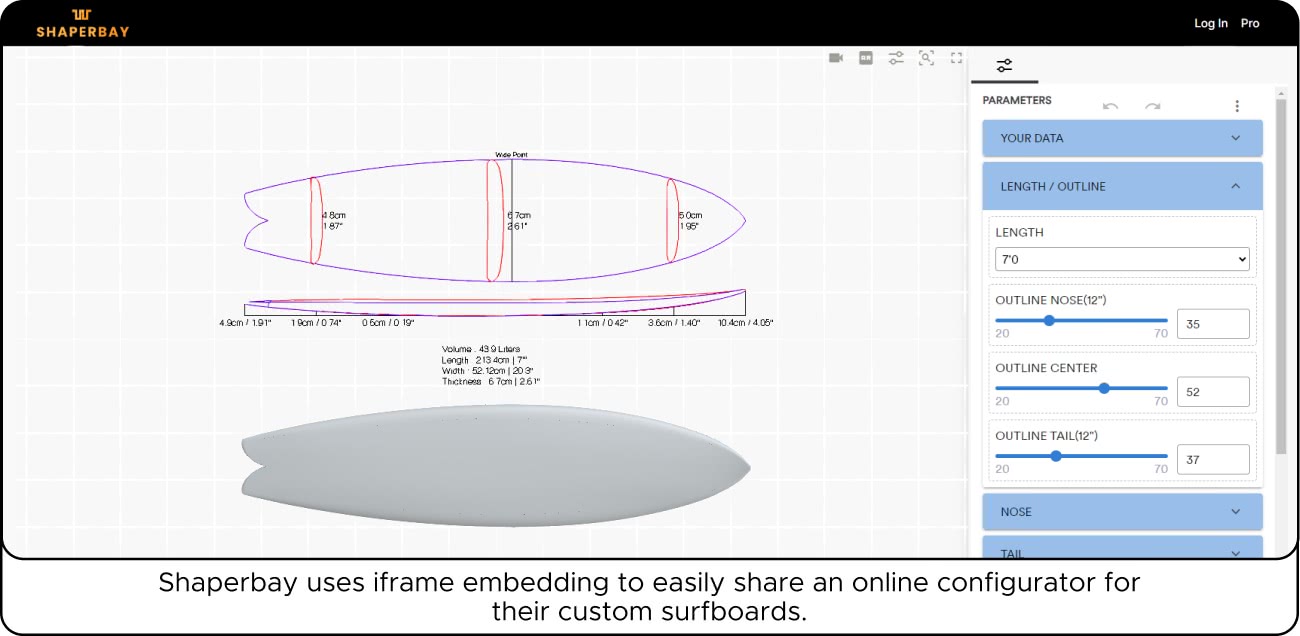Collapse the Length / Outline section
The height and width of the screenshot is (636, 1300).
(x=1122, y=186)
